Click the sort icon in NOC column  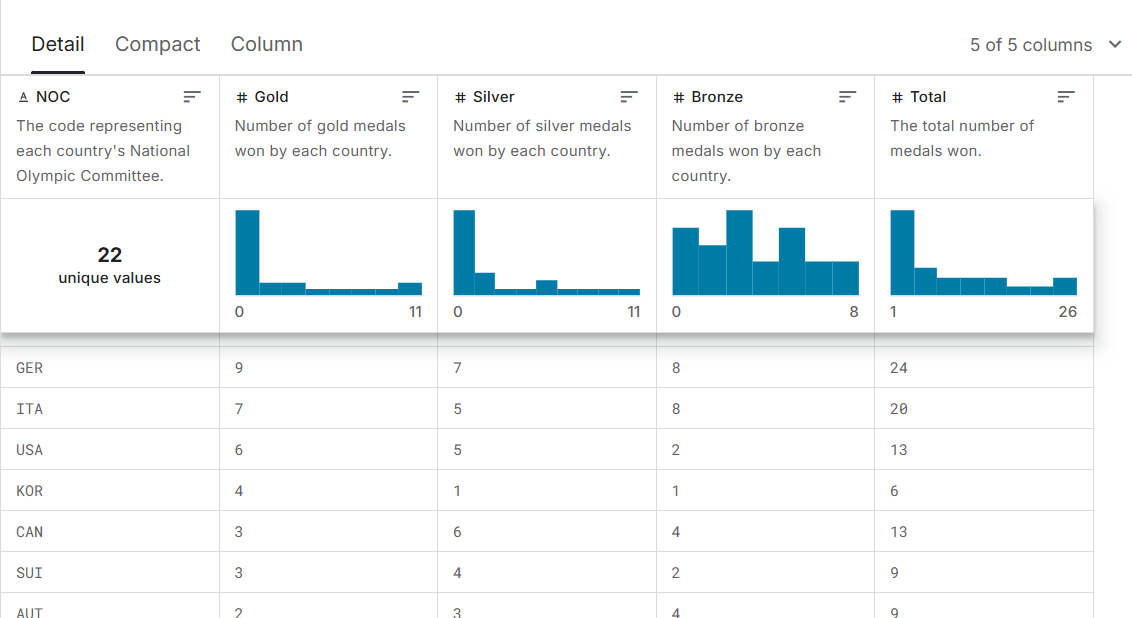pos(192,97)
